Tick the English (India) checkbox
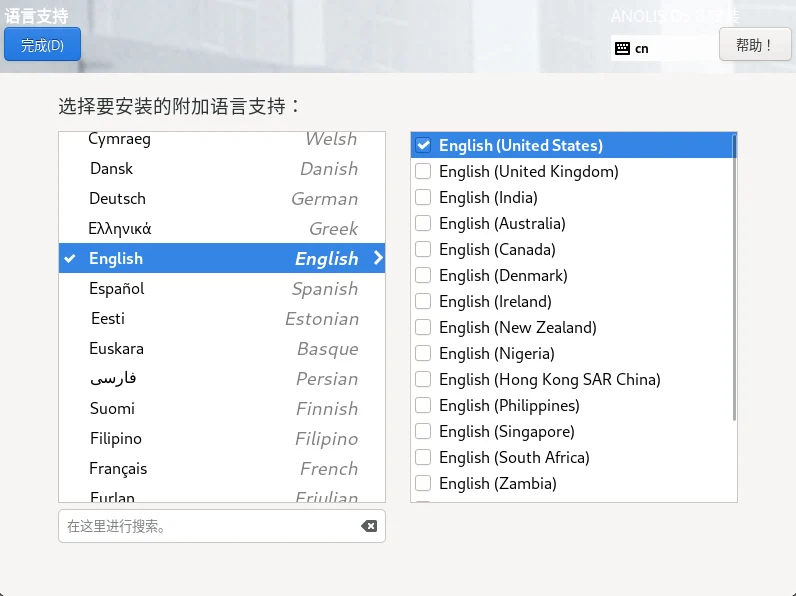 pyautogui.click(x=423, y=197)
